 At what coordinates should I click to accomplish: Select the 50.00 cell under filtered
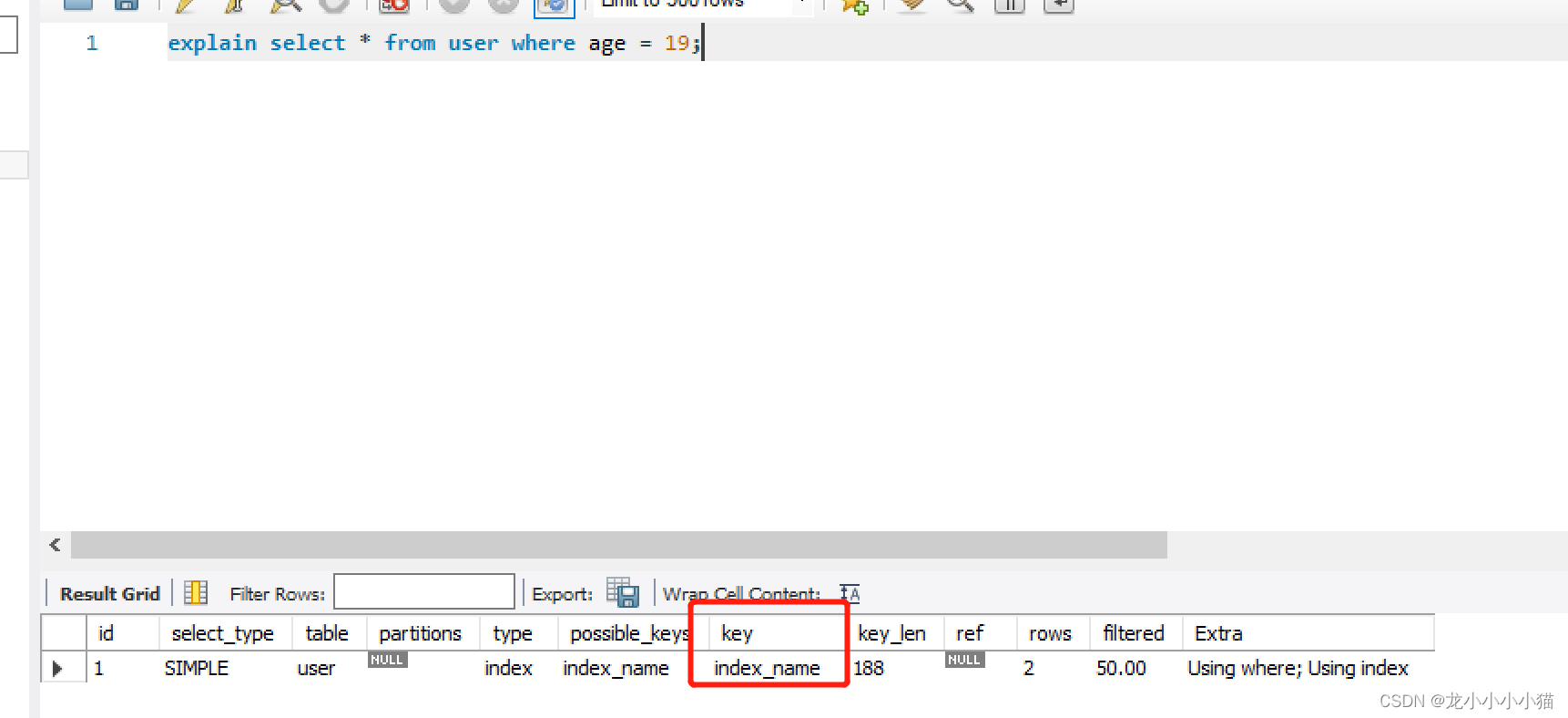(x=1121, y=668)
